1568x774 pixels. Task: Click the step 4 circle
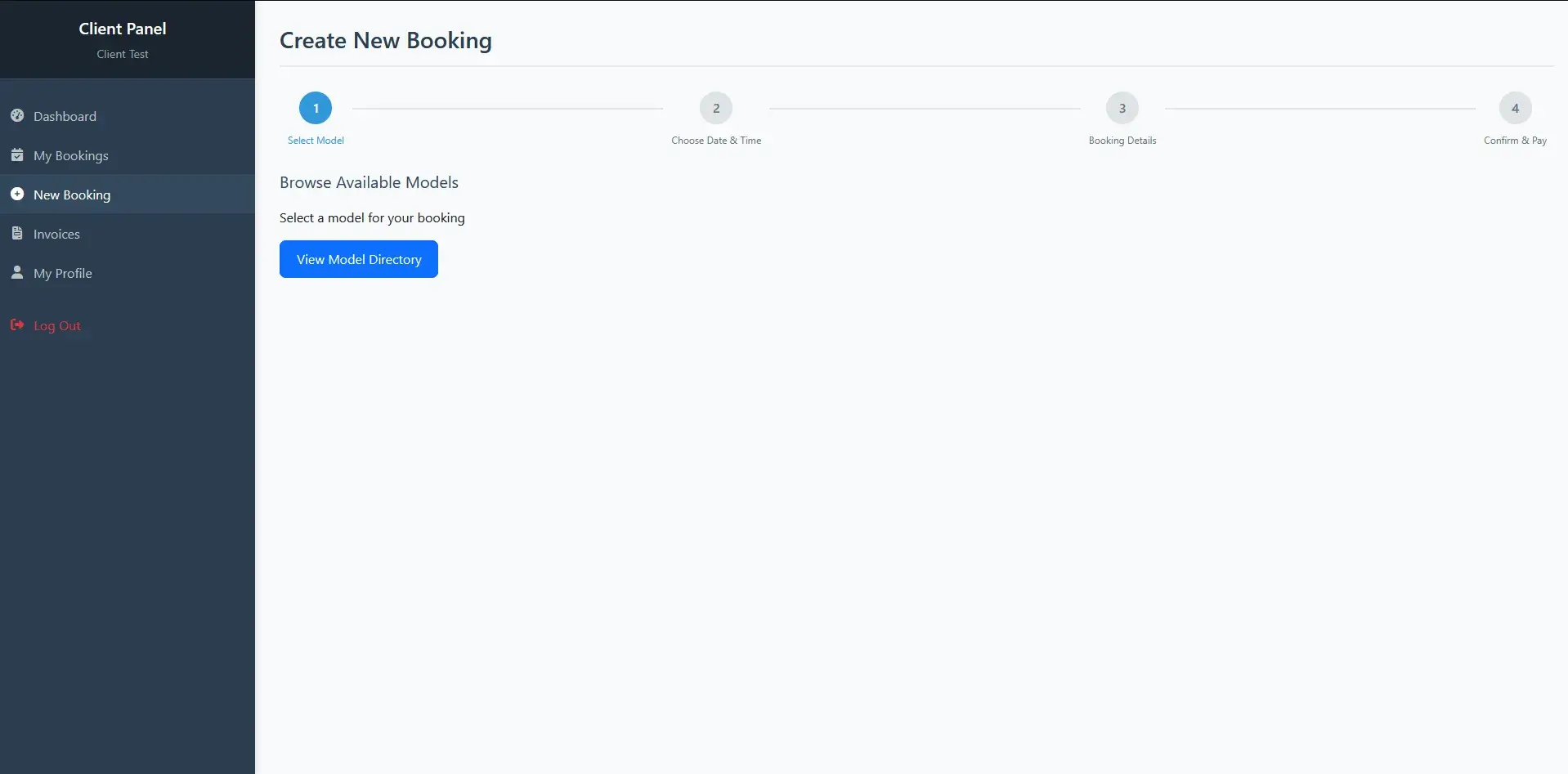pyautogui.click(x=1515, y=108)
